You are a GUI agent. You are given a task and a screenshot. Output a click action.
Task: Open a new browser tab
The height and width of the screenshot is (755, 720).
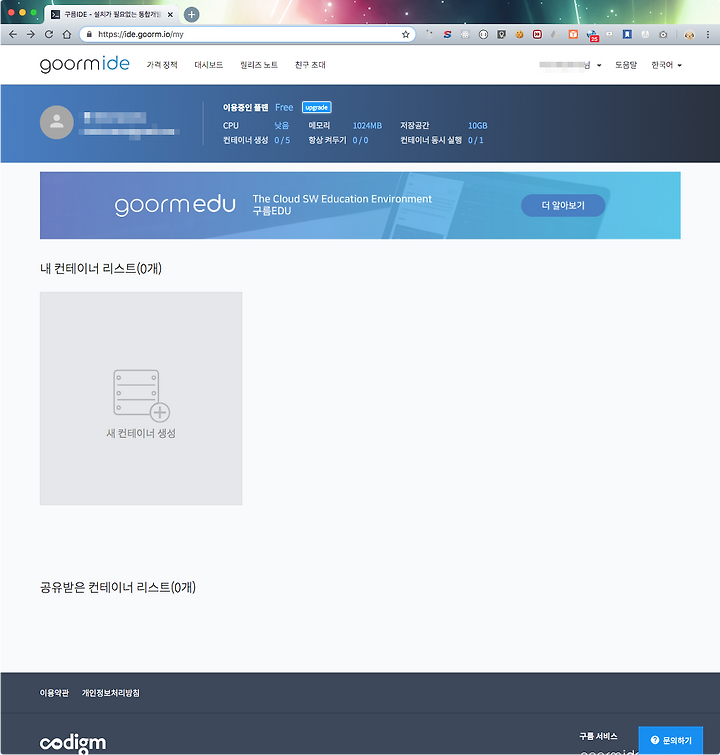tap(192, 14)
